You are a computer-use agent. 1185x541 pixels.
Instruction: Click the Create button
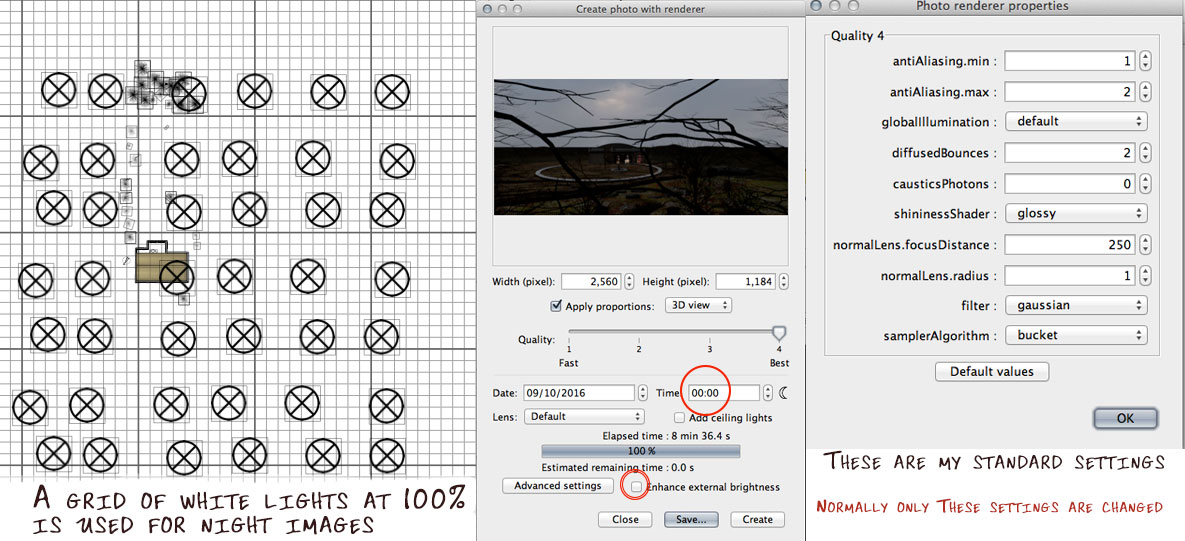pyautogui.click(x=757, y=519)
